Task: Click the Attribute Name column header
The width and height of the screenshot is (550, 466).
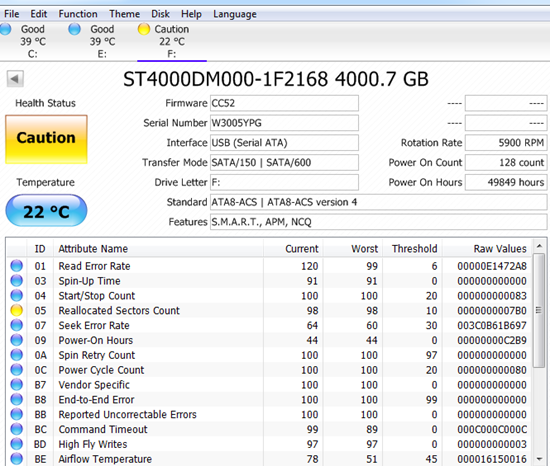Action: click(158, 249)
